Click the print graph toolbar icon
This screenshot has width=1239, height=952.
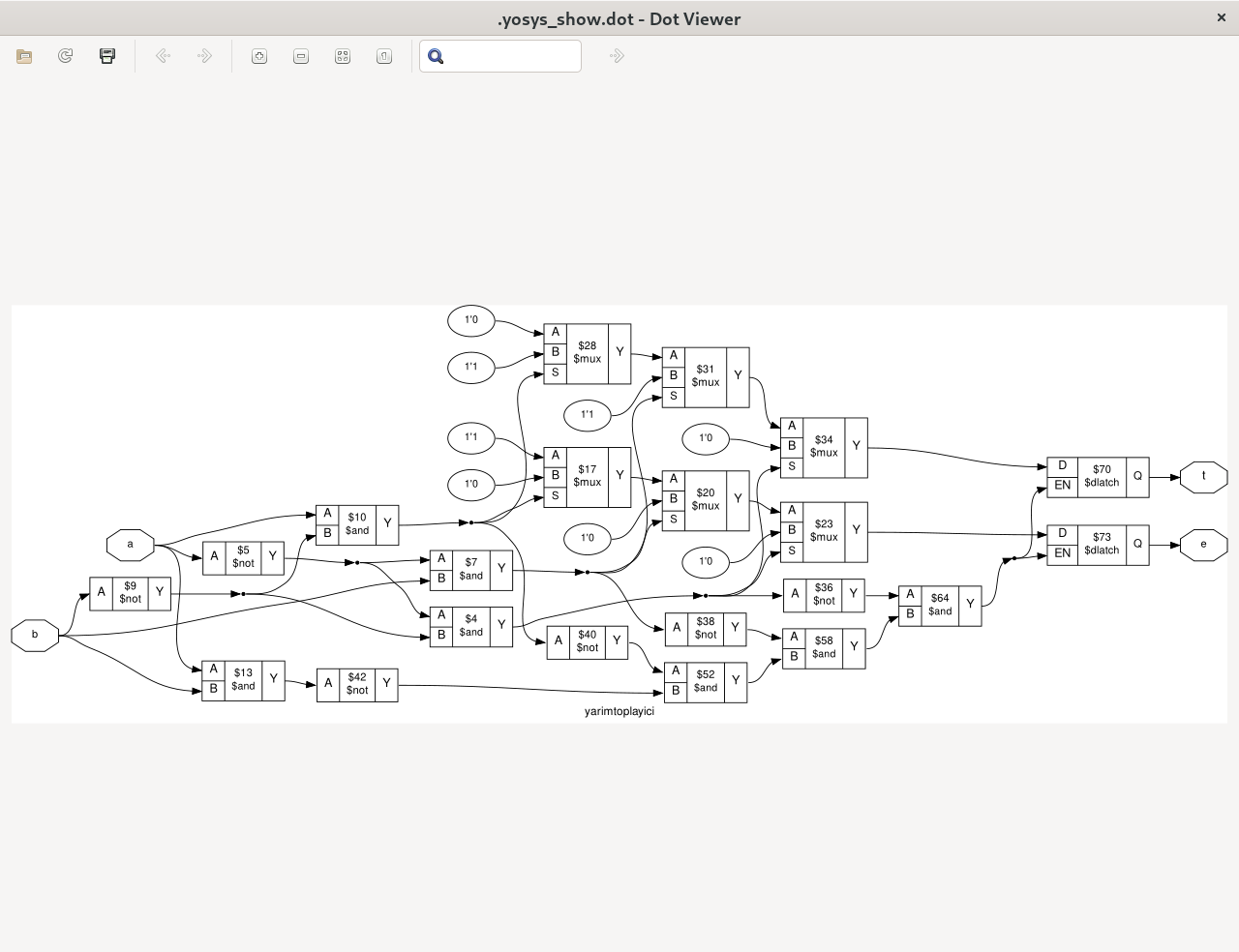coord(107,56)
